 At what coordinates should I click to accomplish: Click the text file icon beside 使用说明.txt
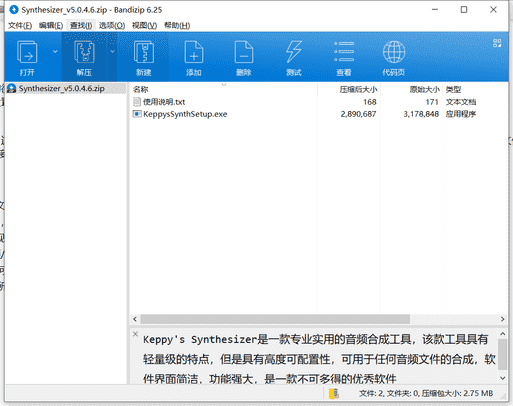(x=137, y=102)
